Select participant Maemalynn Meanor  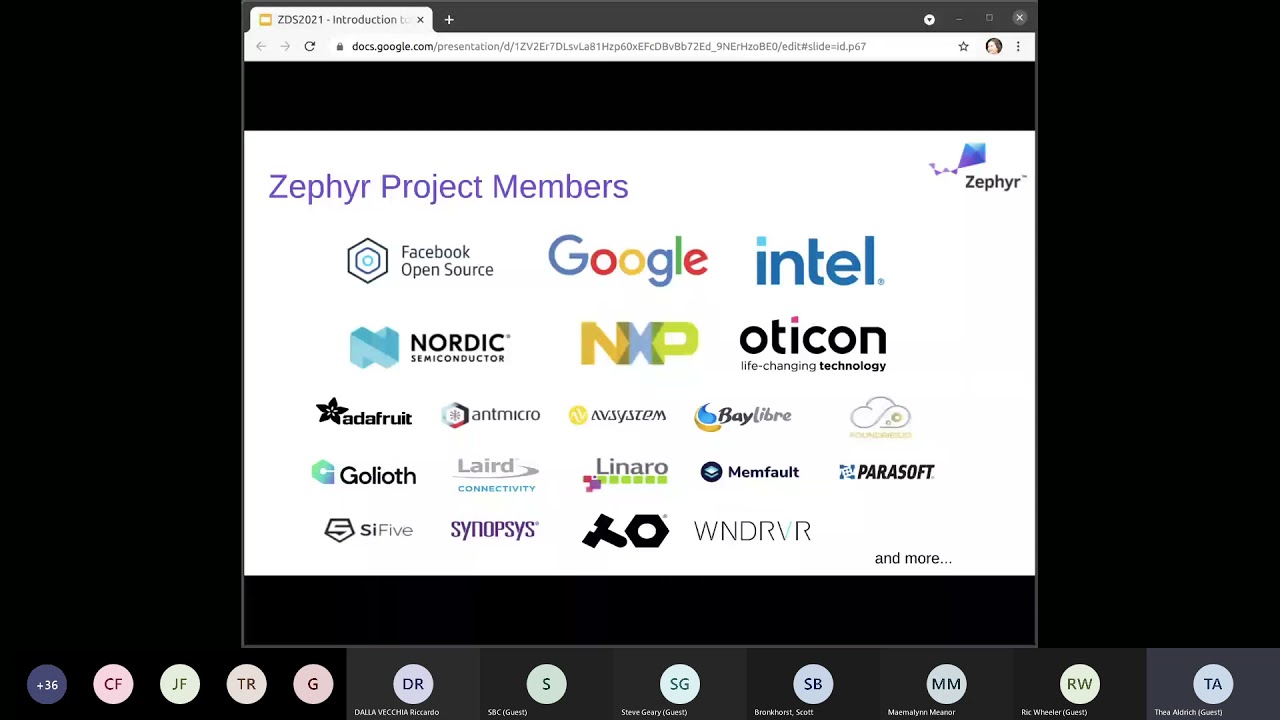tap(946, 685)
